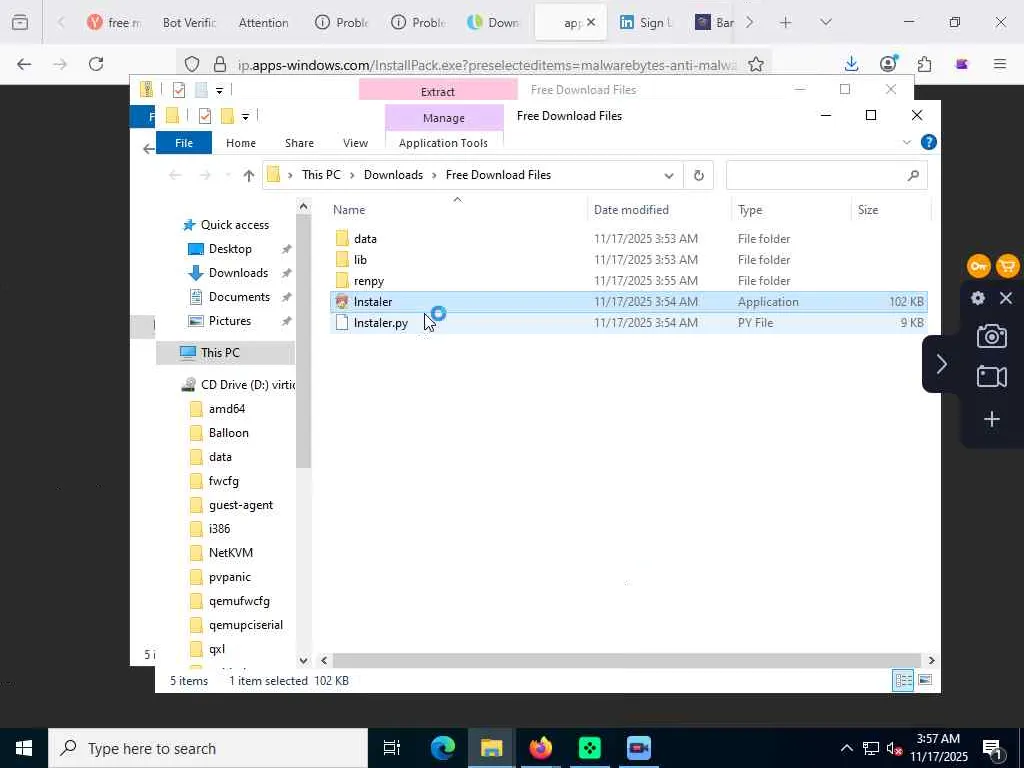Click the Explorer back arrow
Viewport: 1024px width, 768px height.
pyautogui.click(x=174, y=175)
